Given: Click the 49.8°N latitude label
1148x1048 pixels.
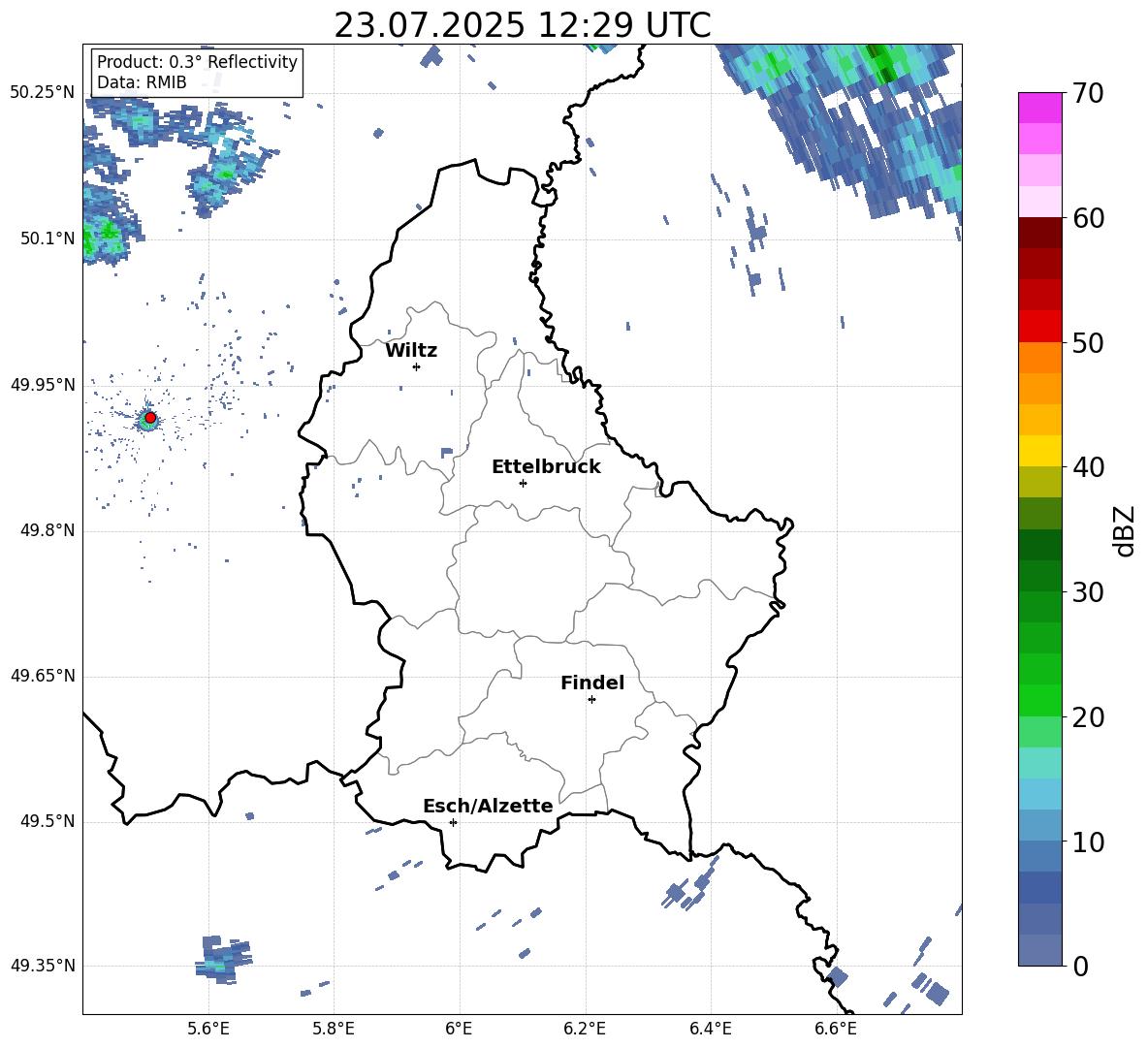Looking at the screenshot, I should (x=48, y=530).
